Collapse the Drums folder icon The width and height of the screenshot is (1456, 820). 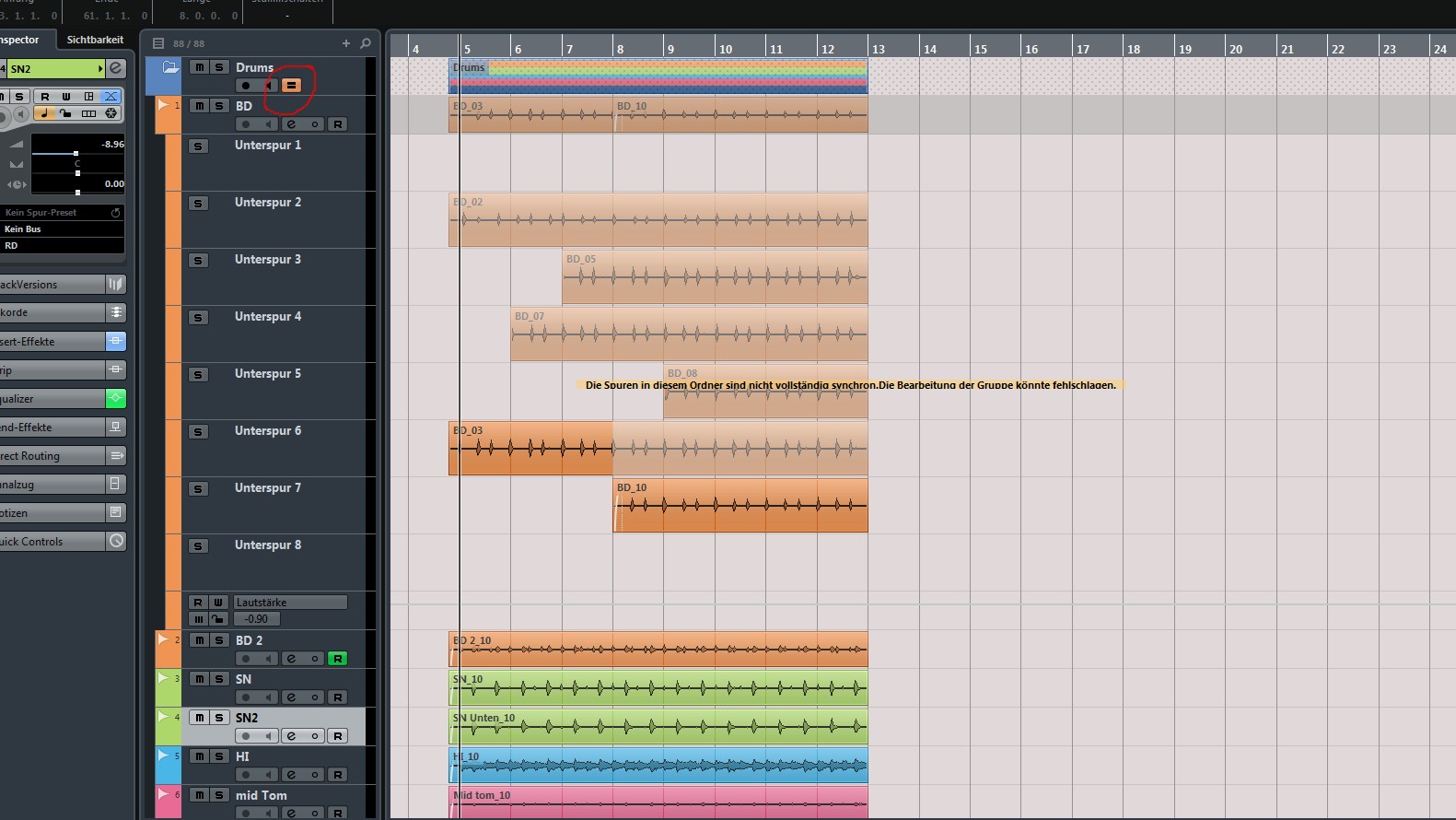[170, 67]
